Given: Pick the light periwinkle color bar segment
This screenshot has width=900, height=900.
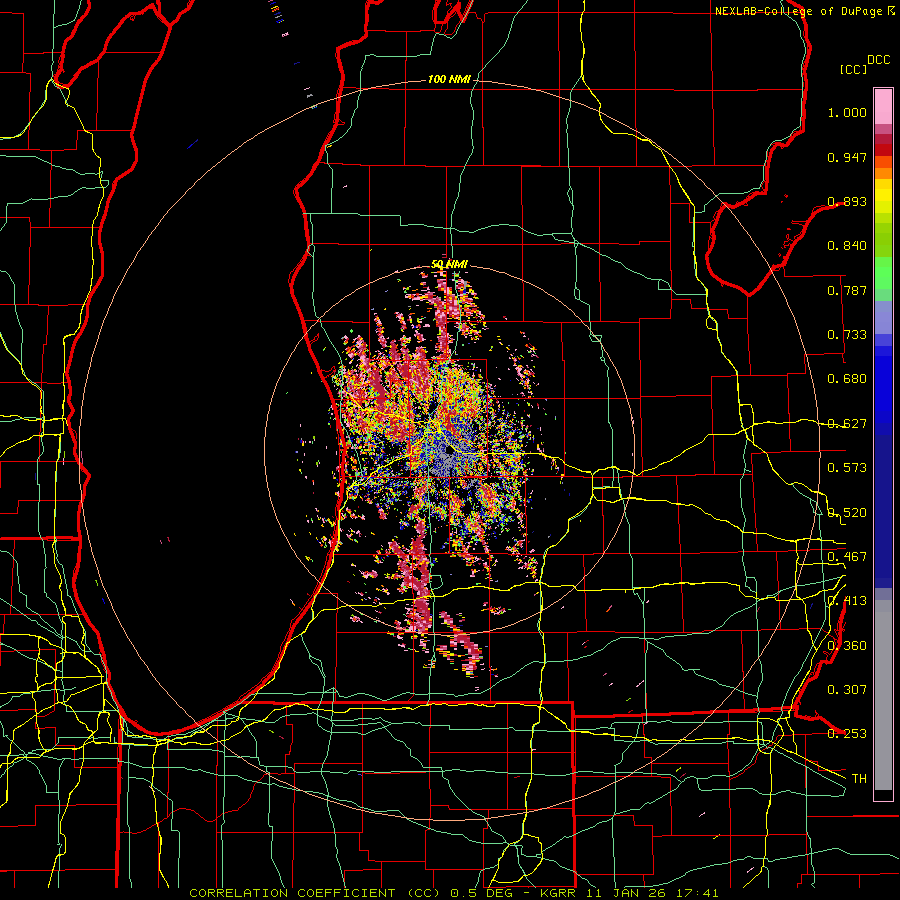Looking at the screenshot, I should click(x=883, y=318).
